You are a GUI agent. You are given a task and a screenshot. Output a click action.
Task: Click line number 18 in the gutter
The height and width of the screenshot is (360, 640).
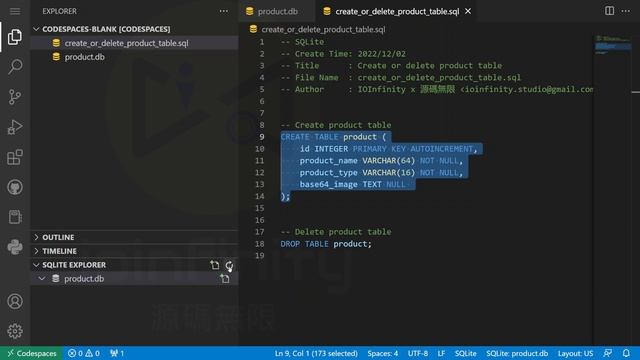[x=260, y=244]
